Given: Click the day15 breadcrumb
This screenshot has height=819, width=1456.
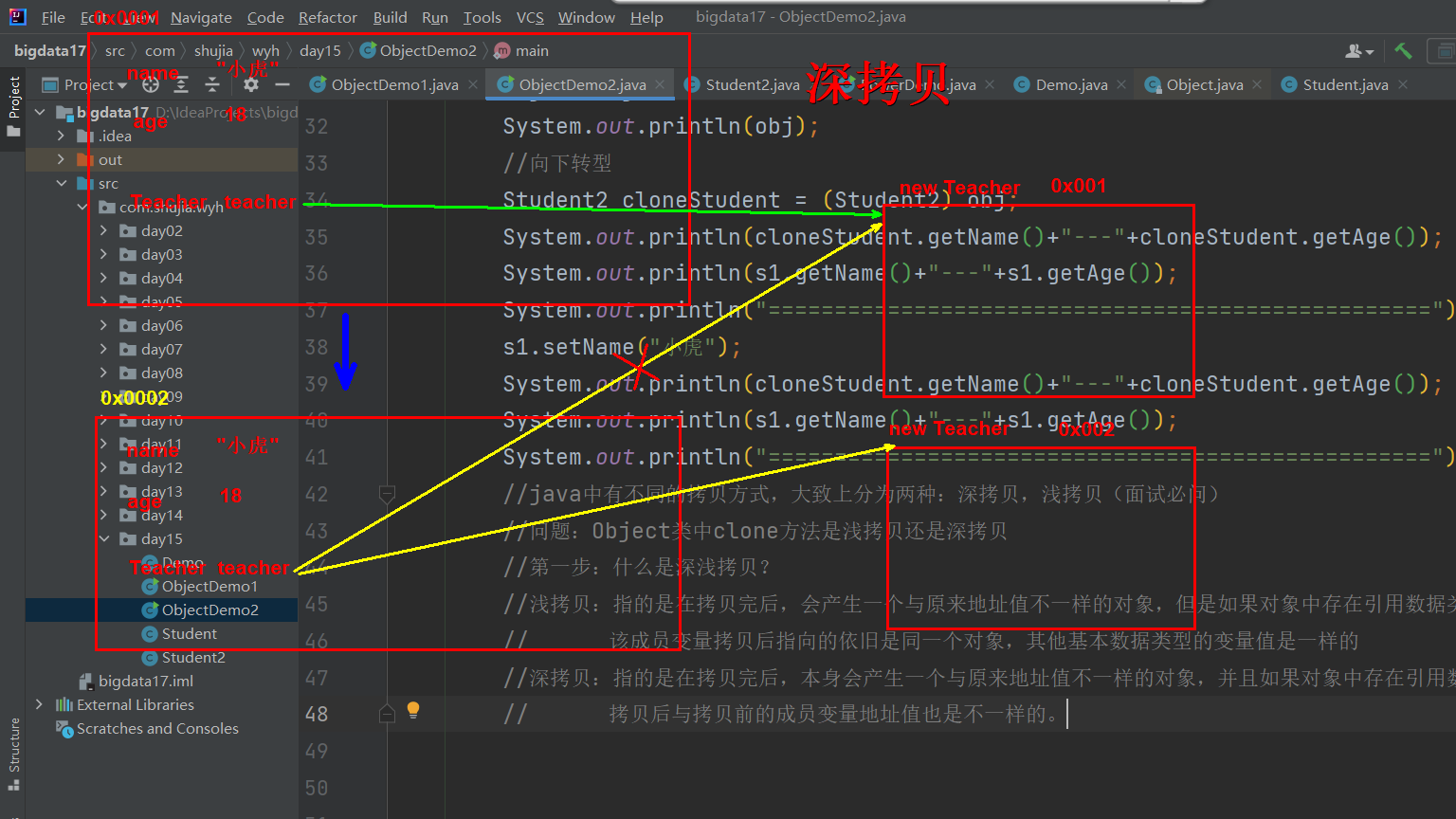Looking at the screenshot, I should [320, 50].
